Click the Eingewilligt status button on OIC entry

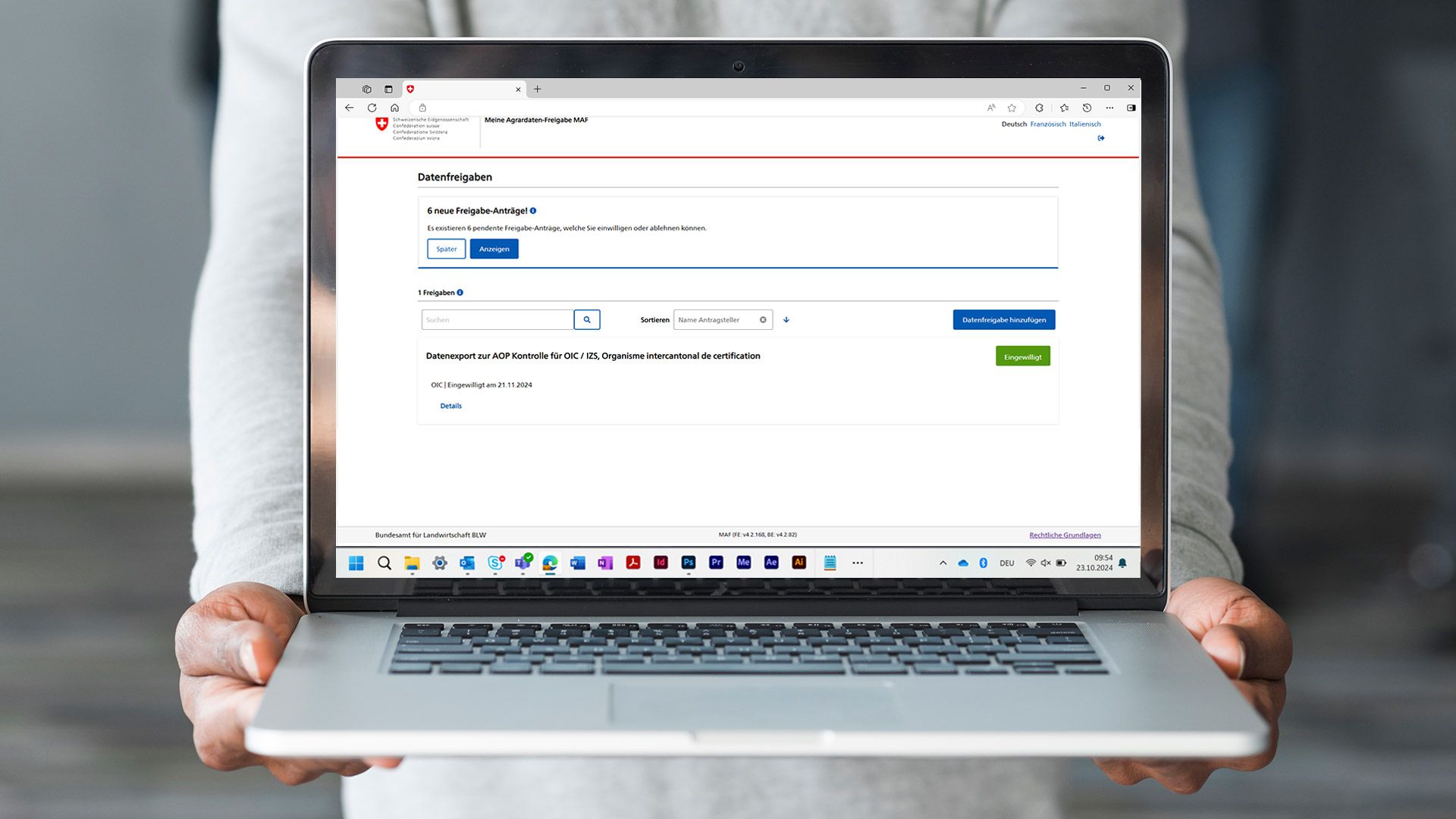click(1022, 356)
